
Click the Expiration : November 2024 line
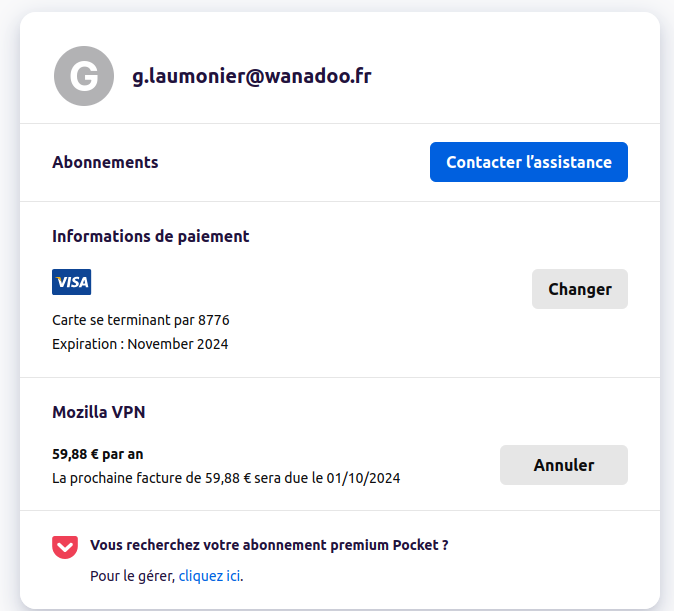(140, 344)
